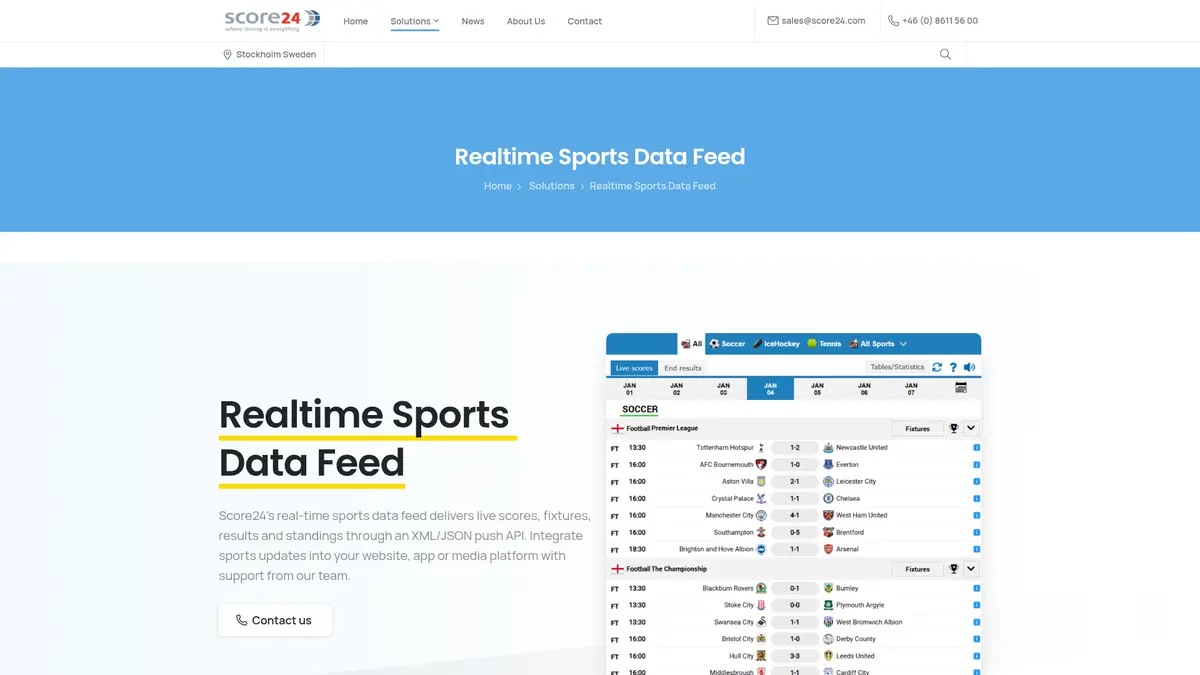Open site search magnifier icon

tap(945, 54)
